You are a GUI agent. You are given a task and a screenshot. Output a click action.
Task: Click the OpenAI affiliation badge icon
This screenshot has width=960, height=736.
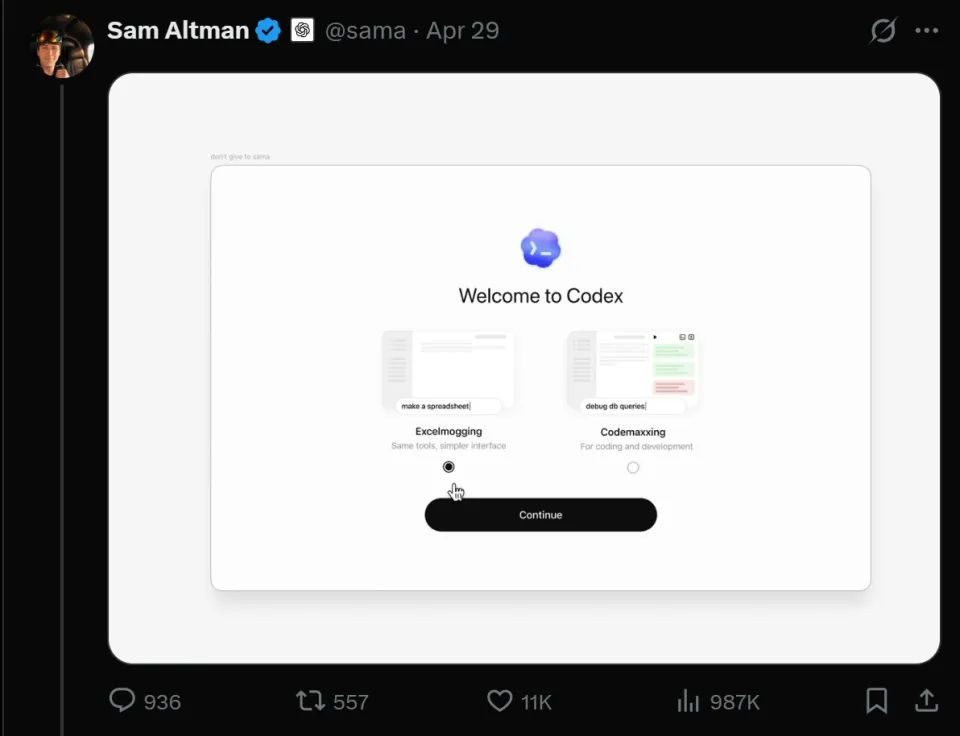[302, 30]
